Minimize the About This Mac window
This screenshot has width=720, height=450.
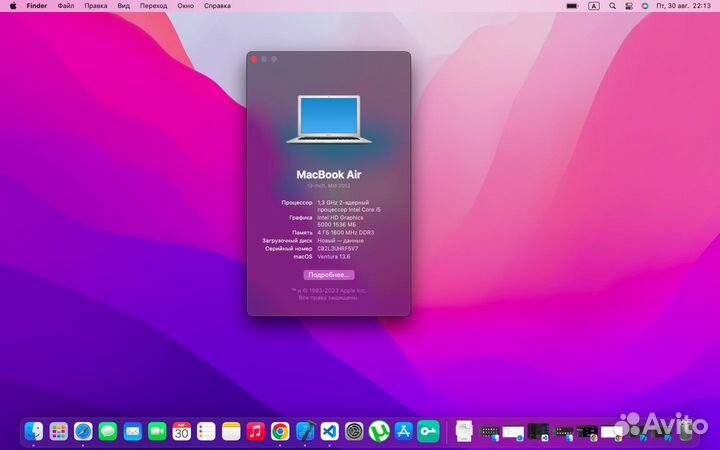click(264, 59)
